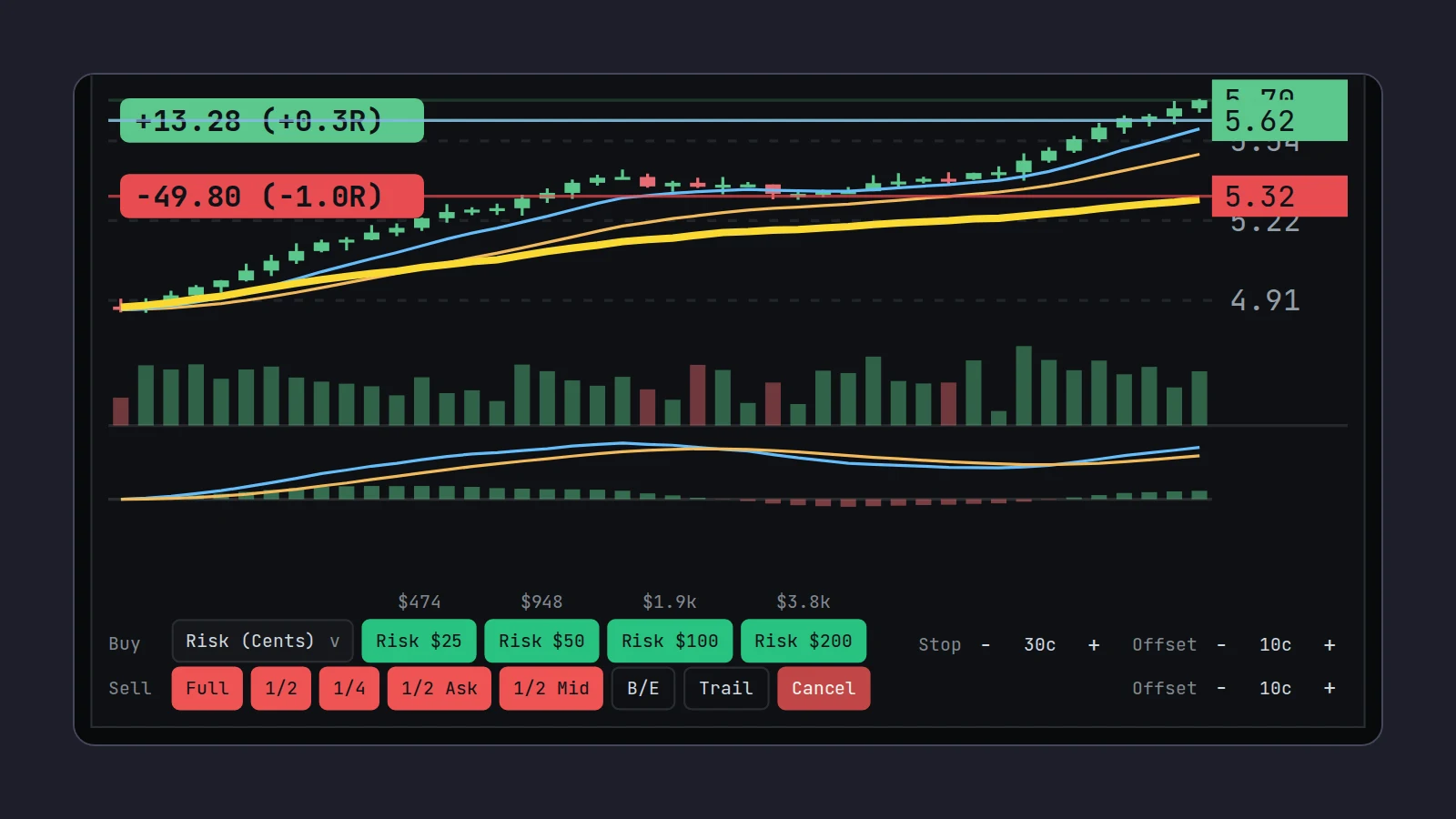Select the 30c Stop value
Screen dimensions: 1456x819
tap(1040, 645)
